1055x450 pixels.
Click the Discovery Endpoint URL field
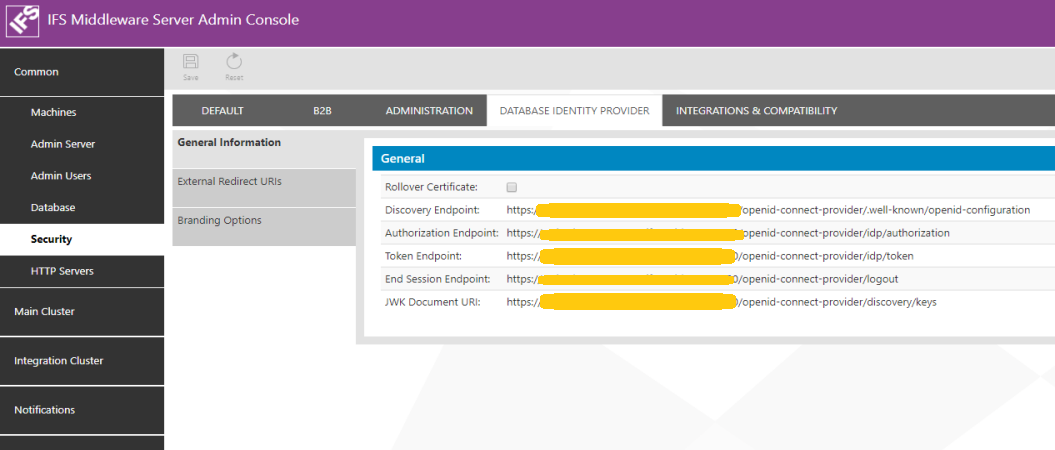pos(768,210)
